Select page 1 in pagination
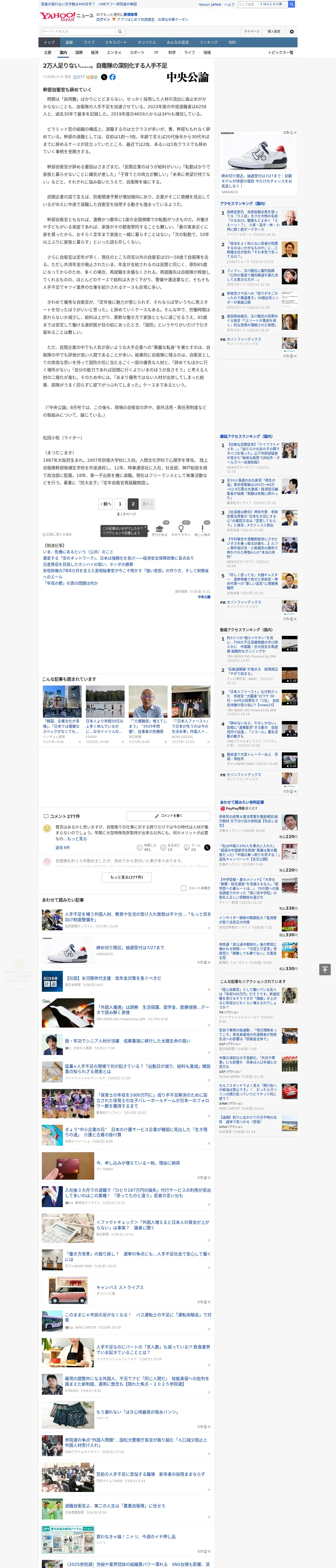This screenshot has height=1568, width=336. click(120, 504)
